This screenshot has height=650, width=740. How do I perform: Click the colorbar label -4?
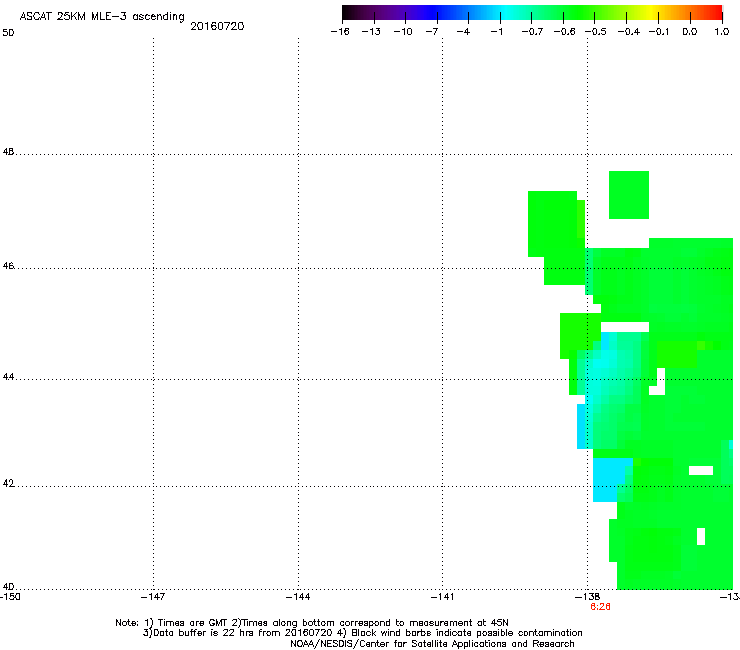click(x=463, y=32)
